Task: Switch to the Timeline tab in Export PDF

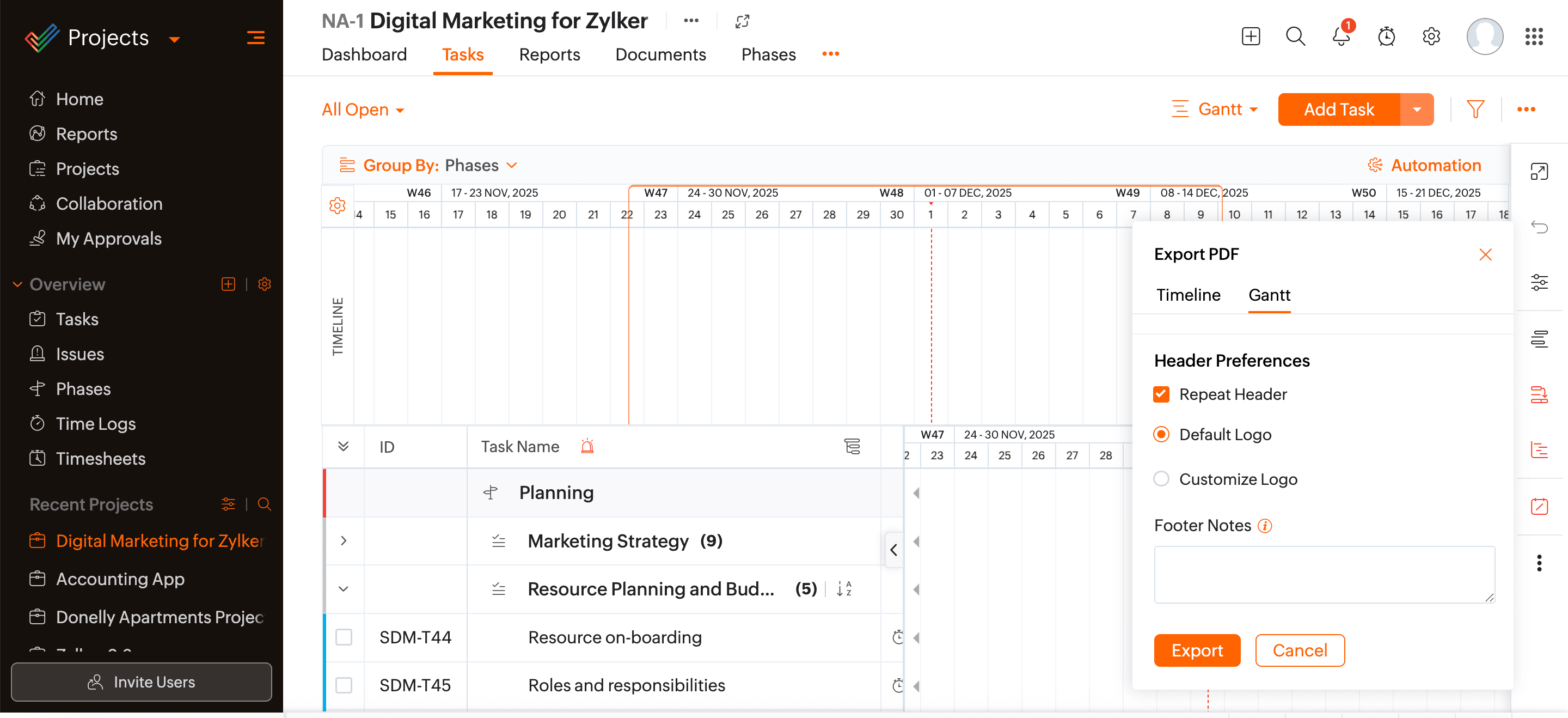Action: pos(1187,295)
